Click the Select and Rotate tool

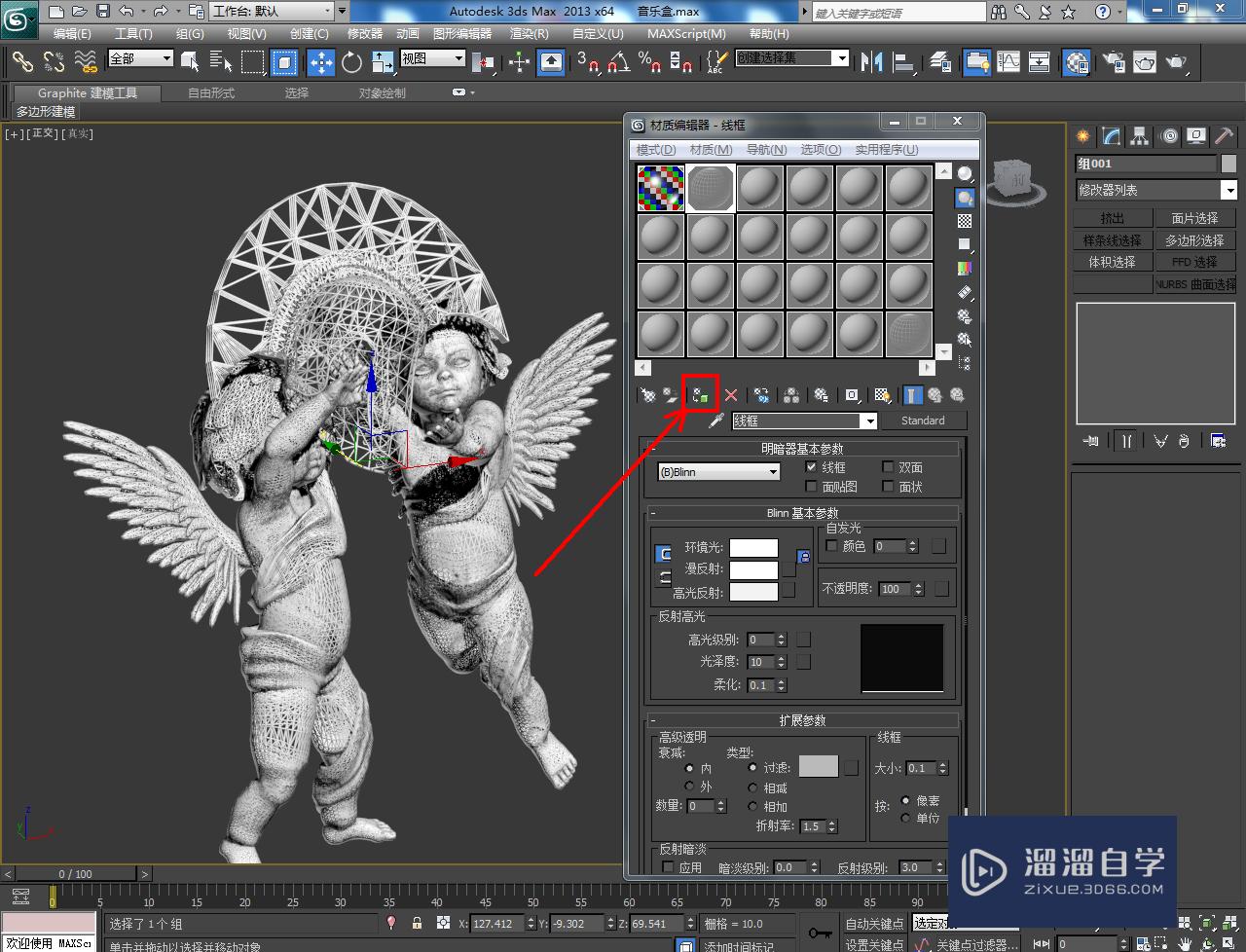click(x=351, y=62)
